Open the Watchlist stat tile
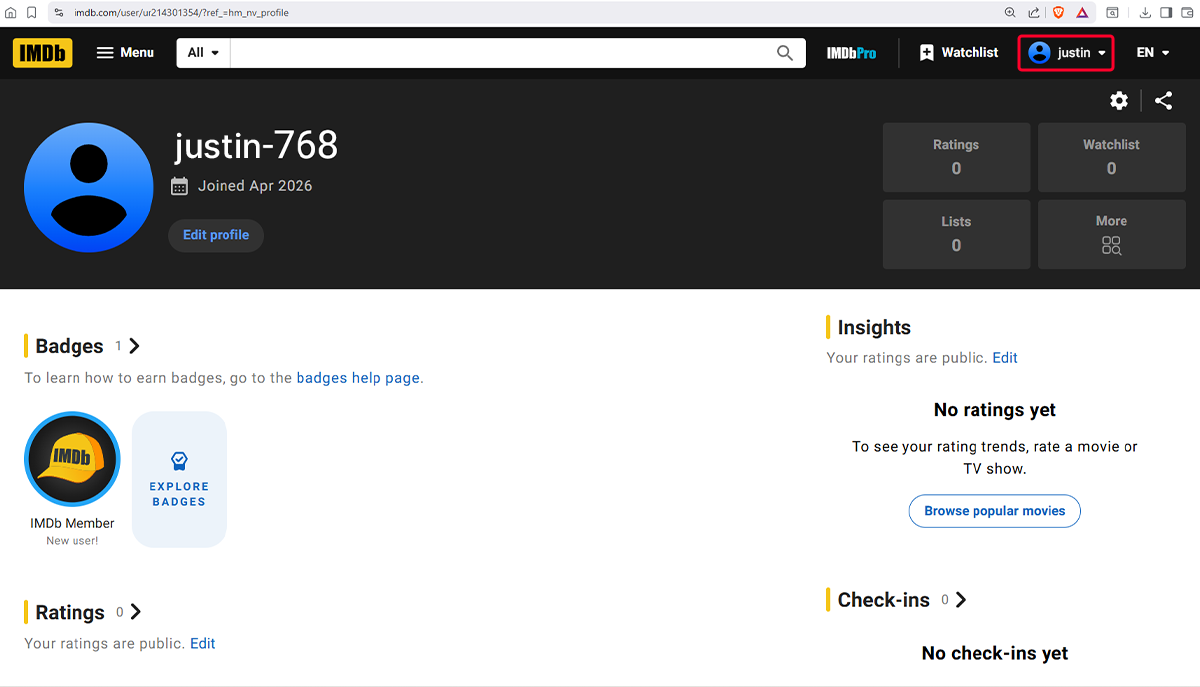Viewport: 1200px width, 687px height. pyautogui.click(x=1111, y=157)
